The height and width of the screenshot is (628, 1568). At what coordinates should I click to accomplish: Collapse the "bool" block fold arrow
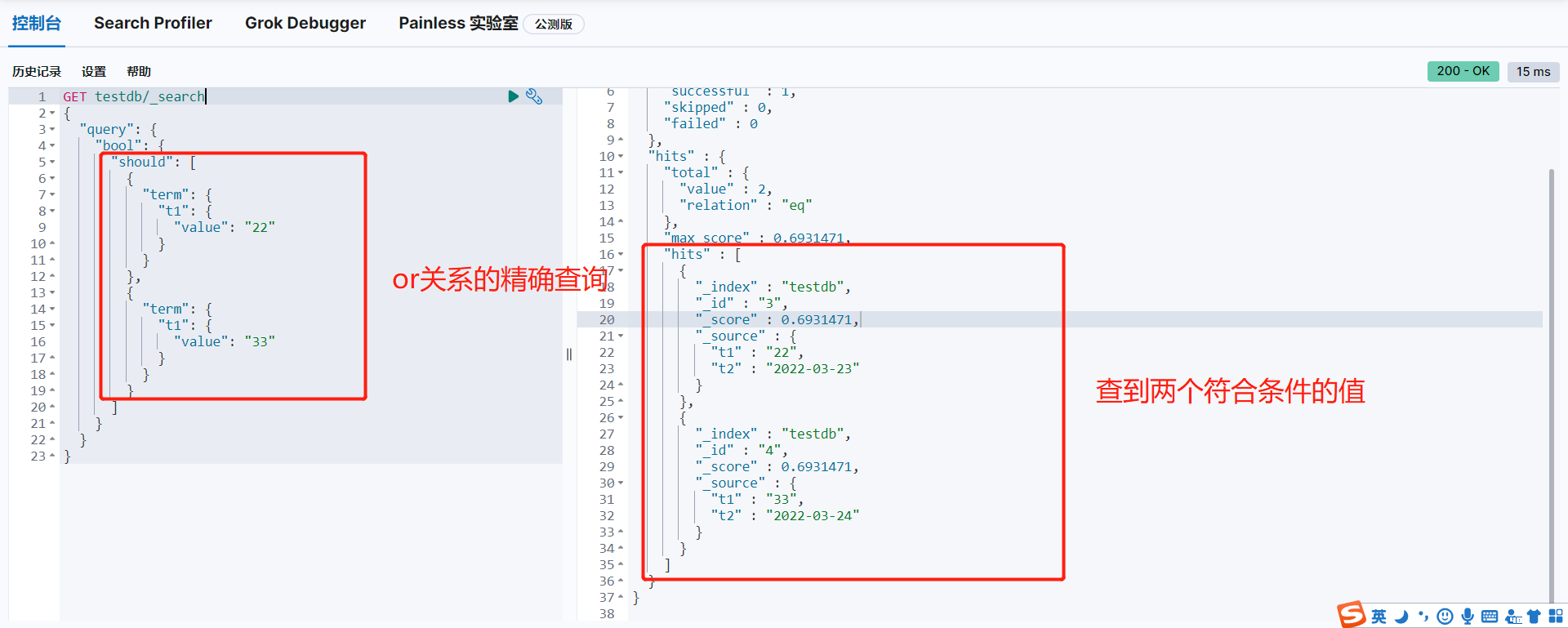click(x=52, y=145)
